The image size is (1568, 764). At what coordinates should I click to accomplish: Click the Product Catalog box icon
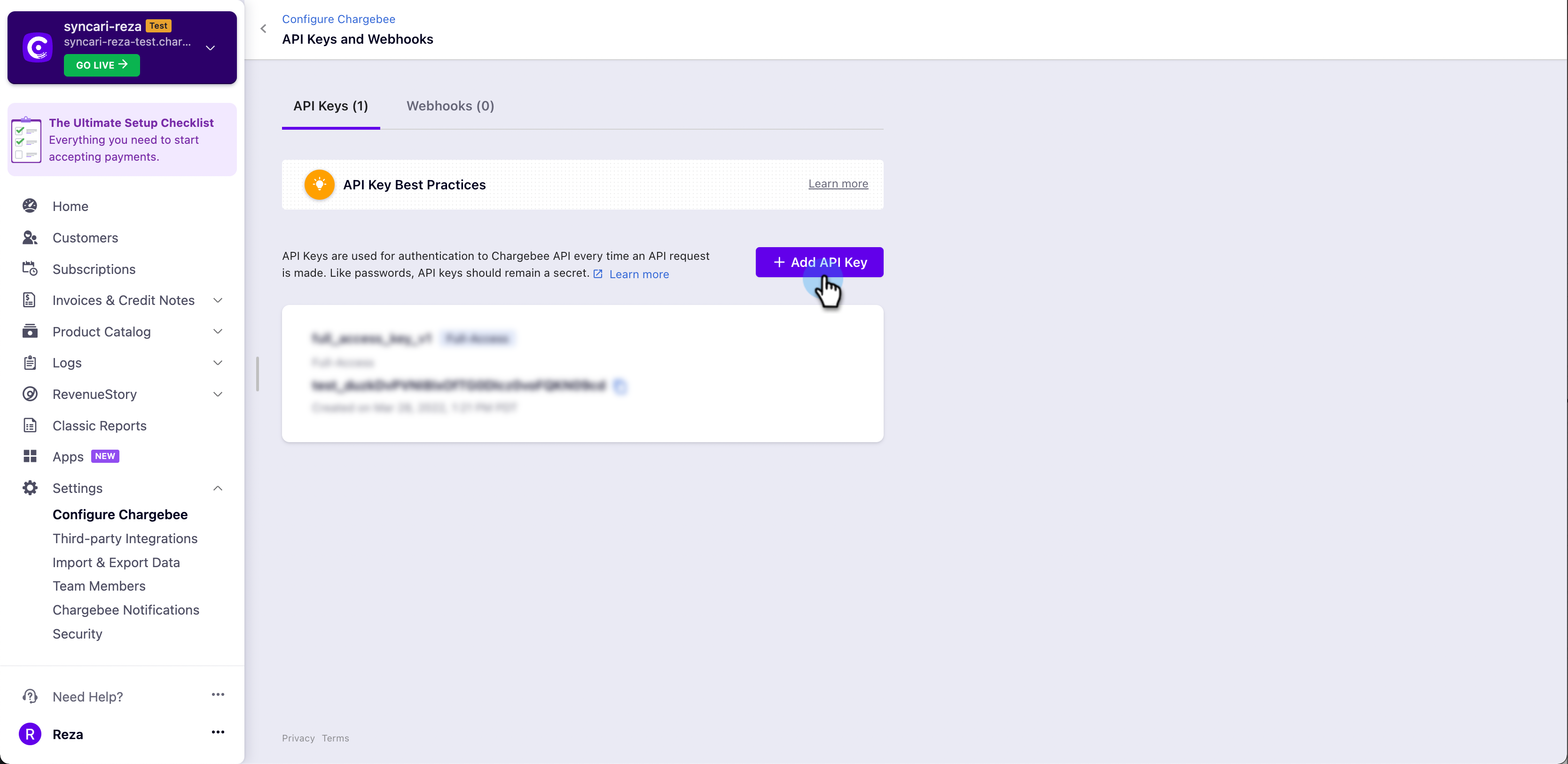pyautogui.click(x=30, y=332)
